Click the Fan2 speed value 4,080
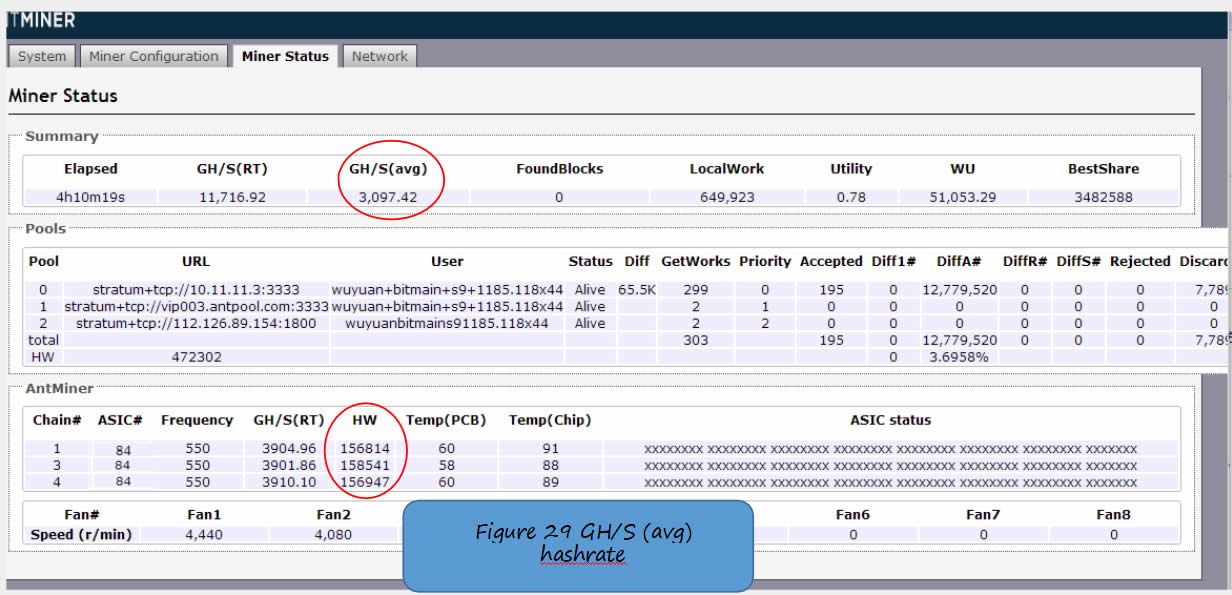Image resolution: width=1232 pixels, height=595 pixels. (333, 534)
